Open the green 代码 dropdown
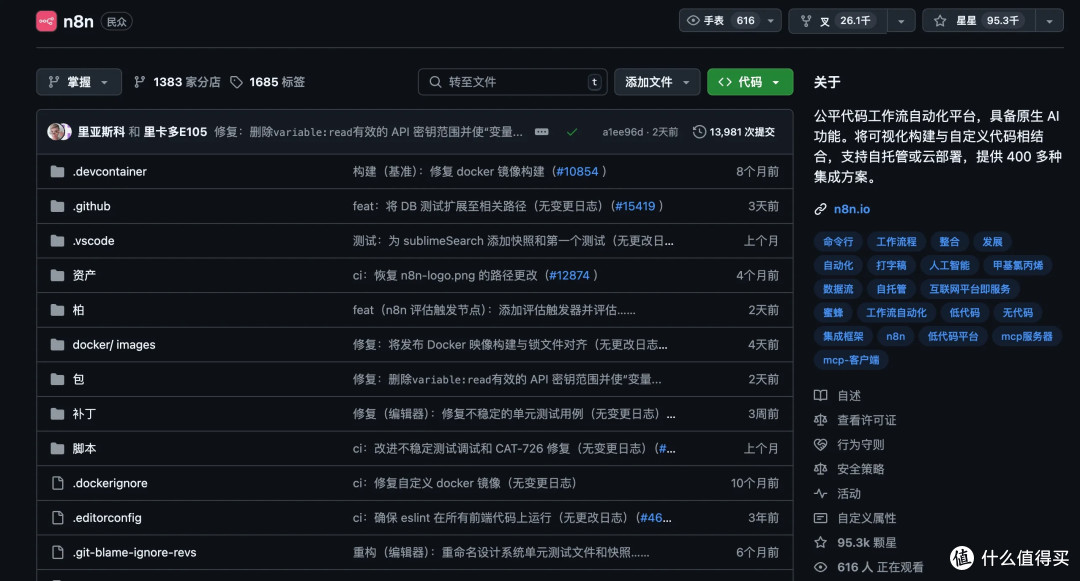1080x581 pixels. (x=750, y=82)
